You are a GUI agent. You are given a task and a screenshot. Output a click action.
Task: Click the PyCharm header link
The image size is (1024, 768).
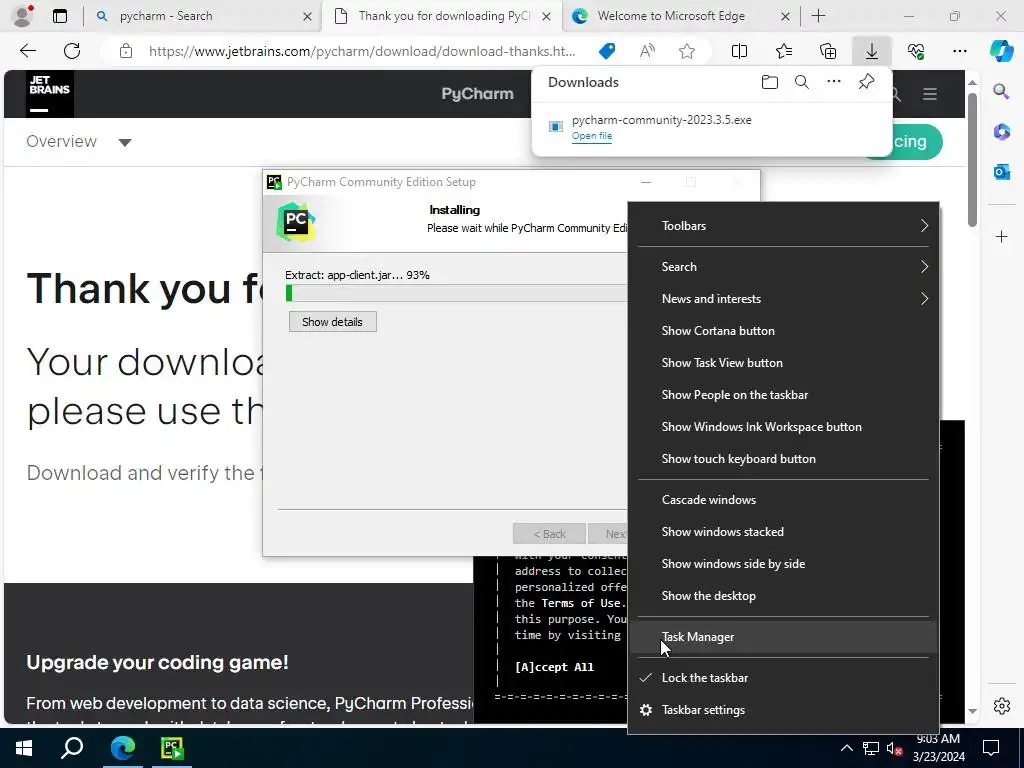(477, 94)
